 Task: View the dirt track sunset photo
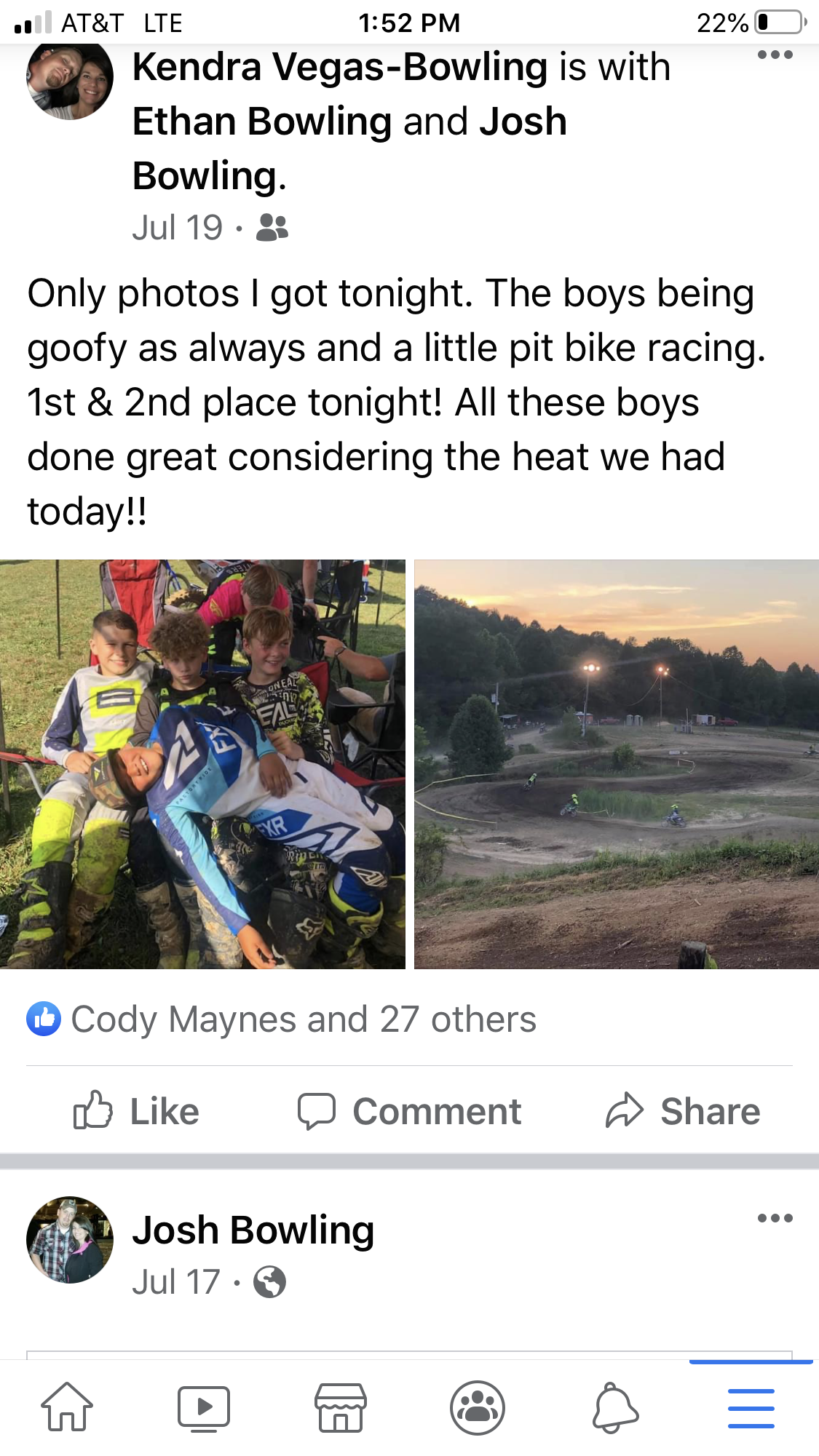pos(617,764)
